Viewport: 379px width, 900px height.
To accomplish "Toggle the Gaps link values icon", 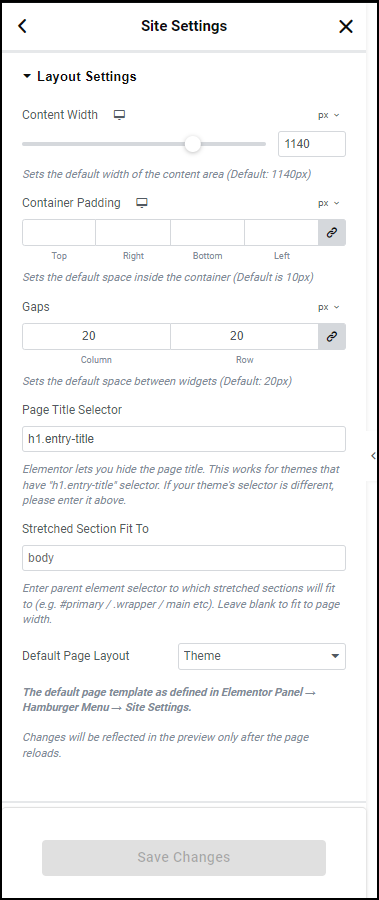I will (x=332, y=336).
